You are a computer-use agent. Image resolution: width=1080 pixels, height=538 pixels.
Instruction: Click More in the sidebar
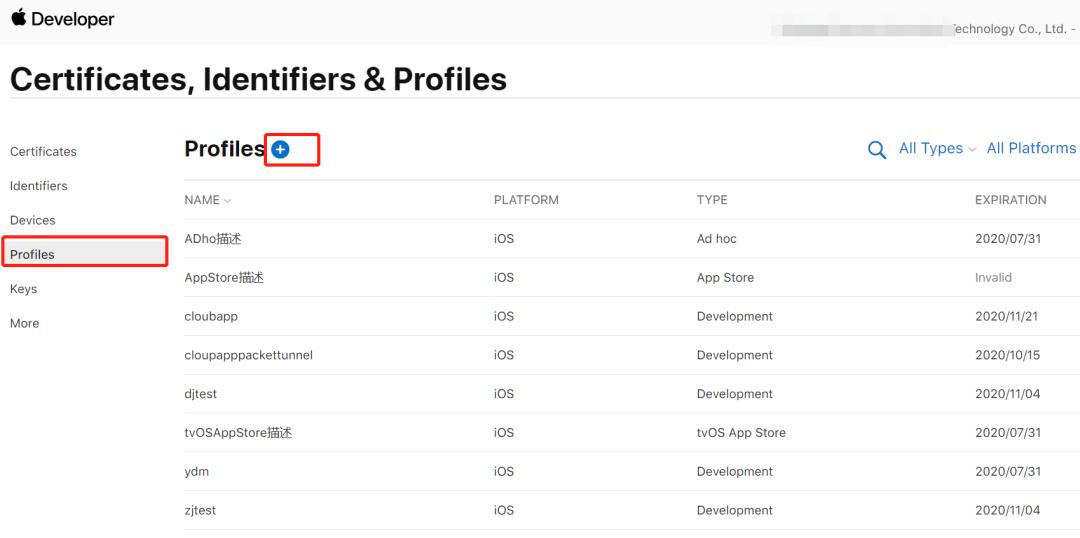[x=25, y=323]
